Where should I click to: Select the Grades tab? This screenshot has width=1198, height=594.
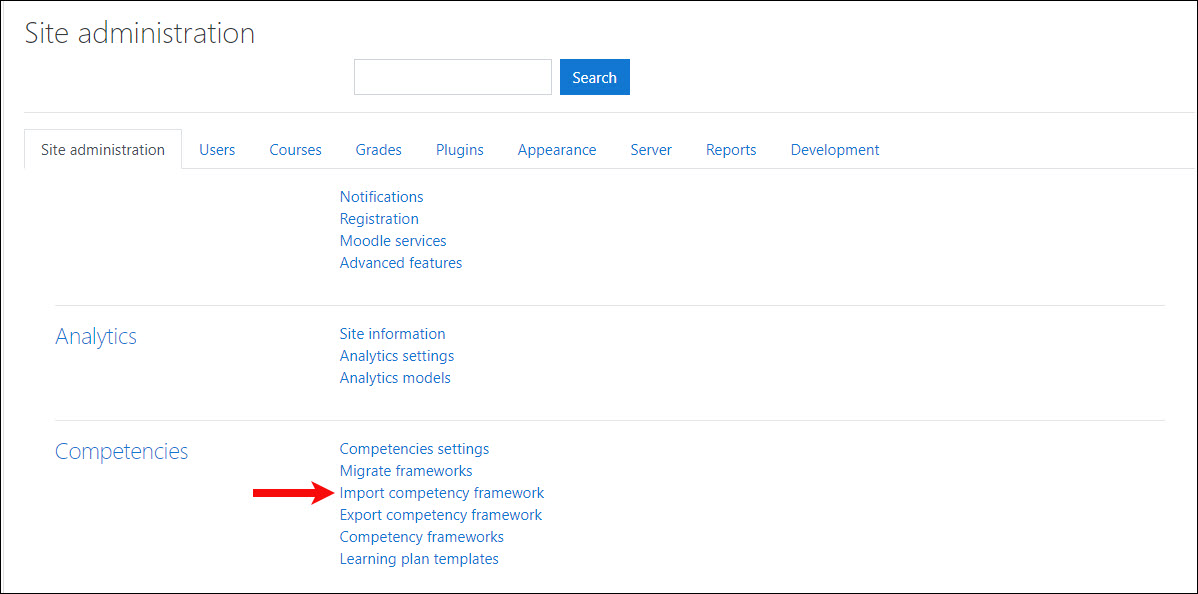click(x=378, y=150)
